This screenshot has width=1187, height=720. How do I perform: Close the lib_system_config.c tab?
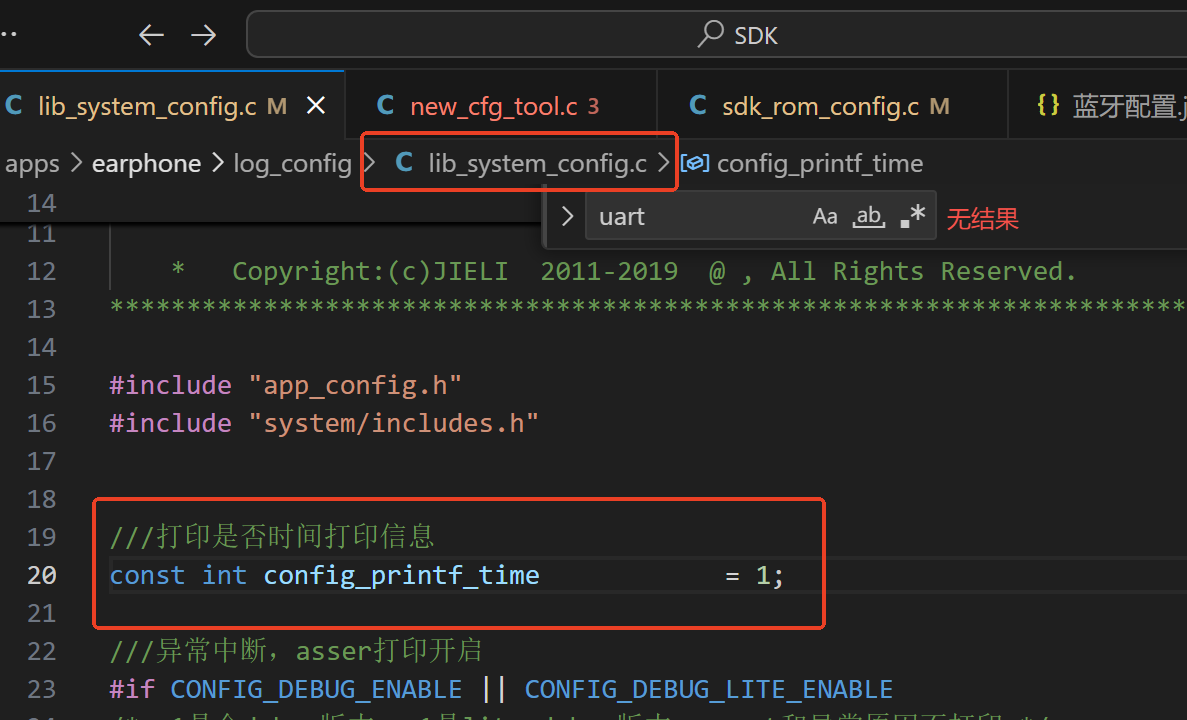tap(316, 106)
